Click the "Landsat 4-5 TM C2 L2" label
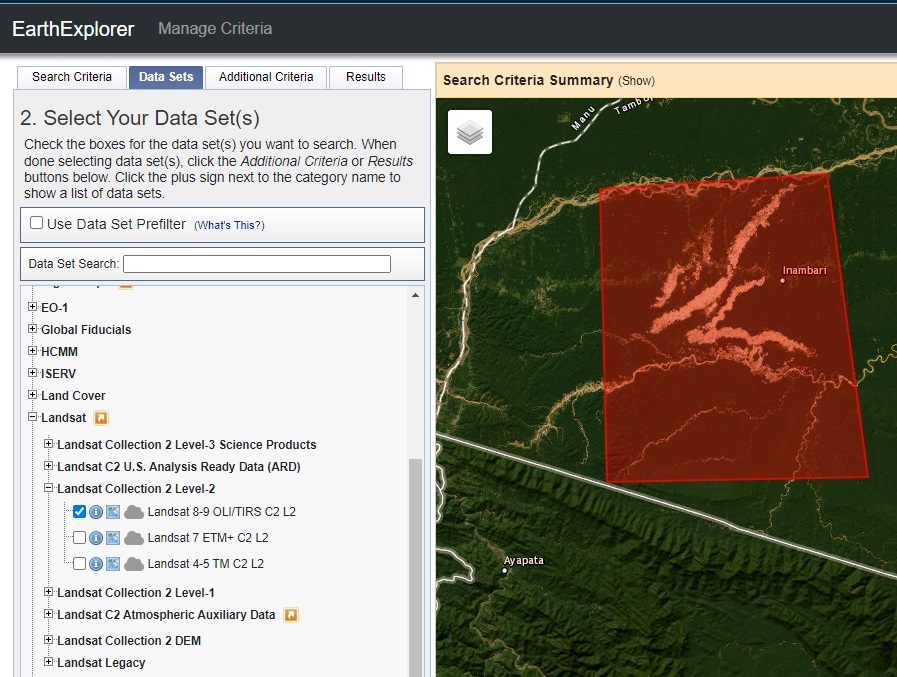 (x=206, y=564)
